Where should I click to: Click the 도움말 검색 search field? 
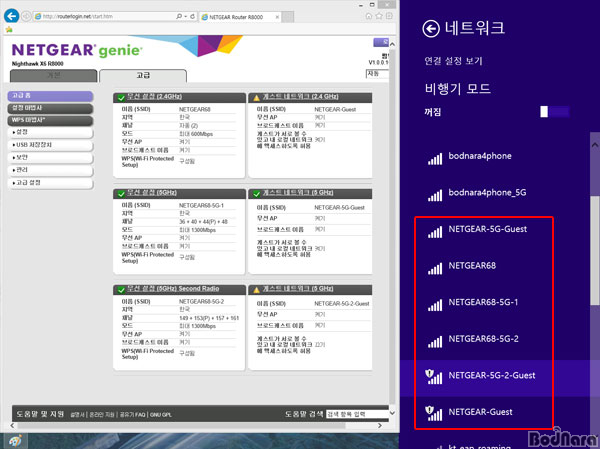[x=357, y=414]
